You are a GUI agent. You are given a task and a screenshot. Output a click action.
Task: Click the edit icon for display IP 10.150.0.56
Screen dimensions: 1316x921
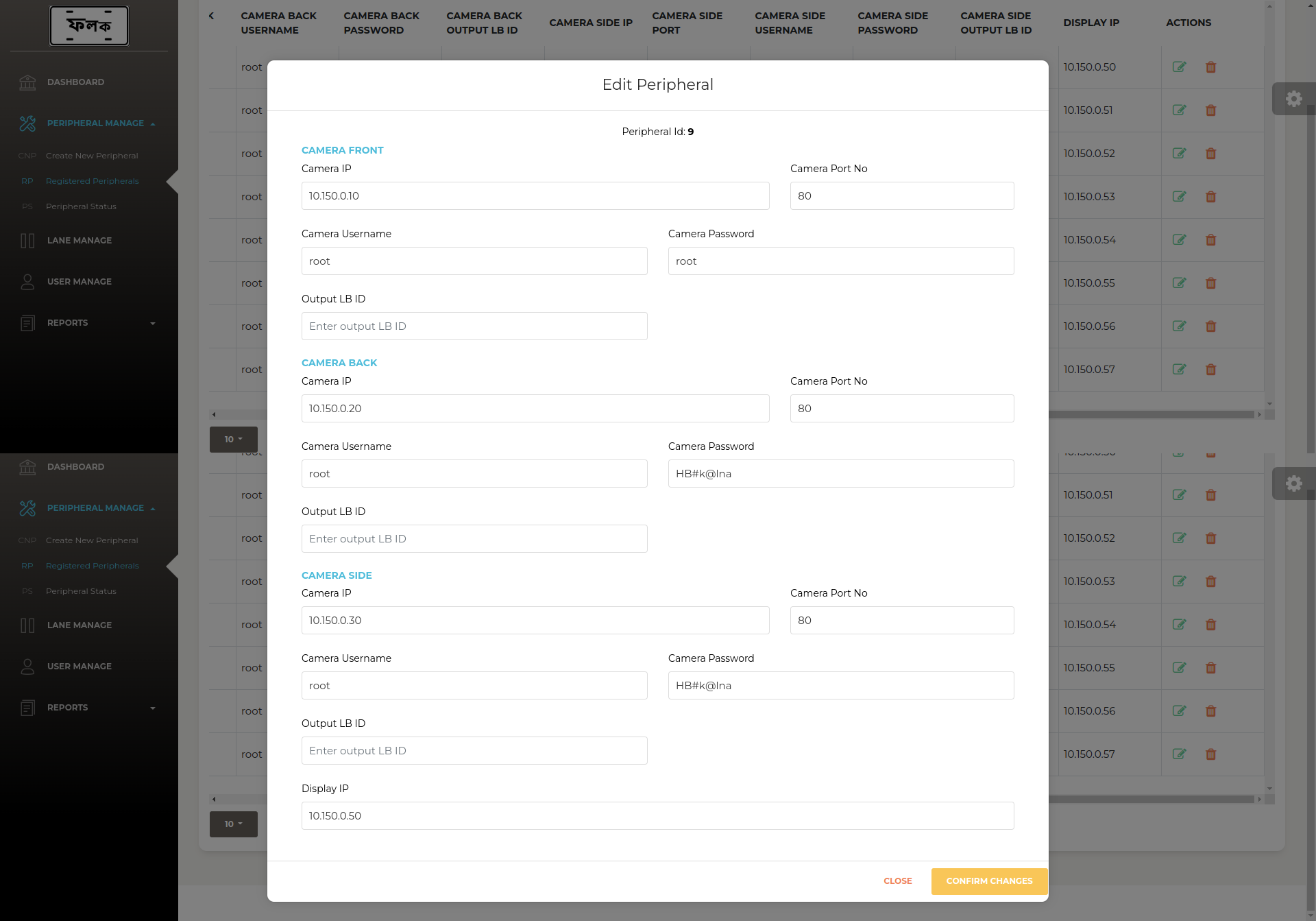pos(1179,326)
